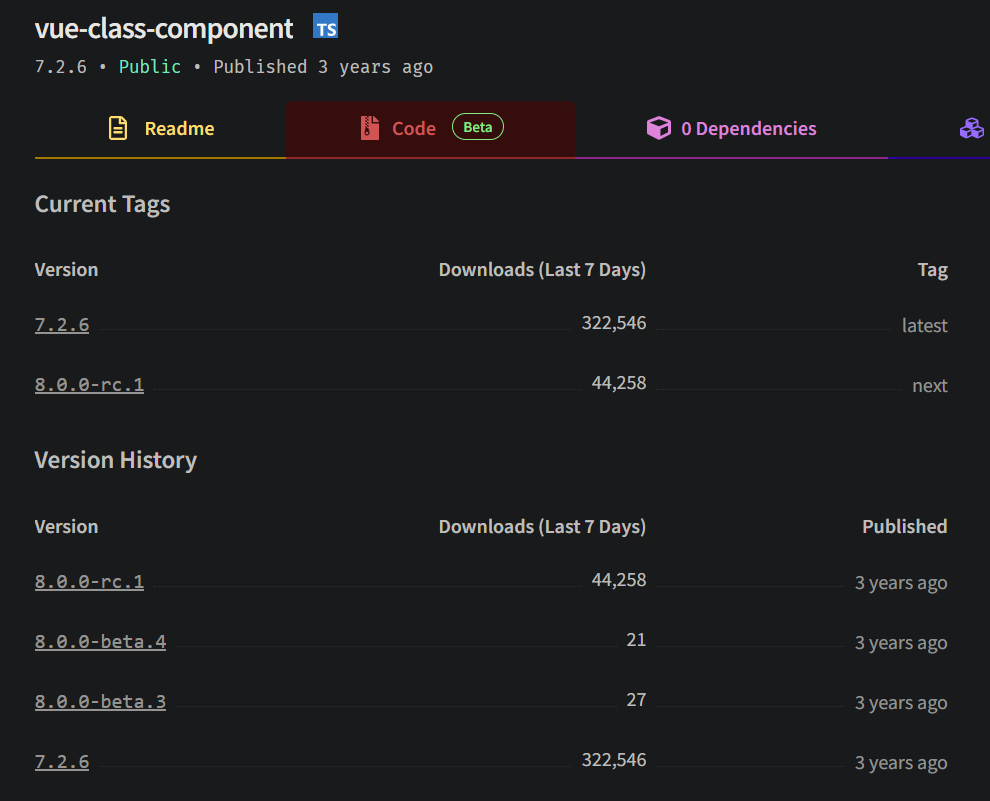Screen dimensions: 990x801
Task: Switch to the Code tab
Action: pyautogui.click(x=431, y=129)
